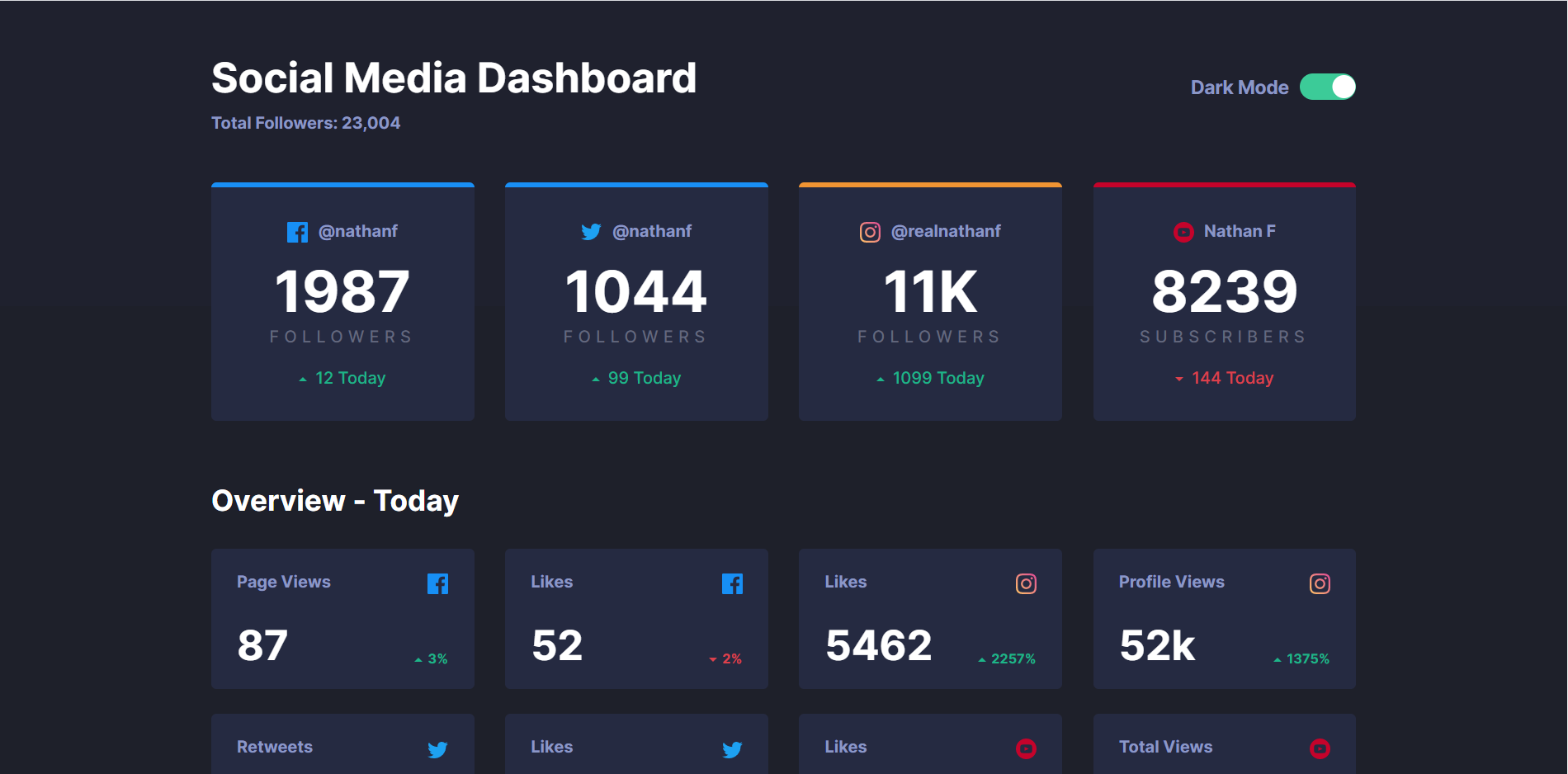1568x774 pixels.
Task: Click the YouTube icon in Total Views card
Action: [1320, 748]
